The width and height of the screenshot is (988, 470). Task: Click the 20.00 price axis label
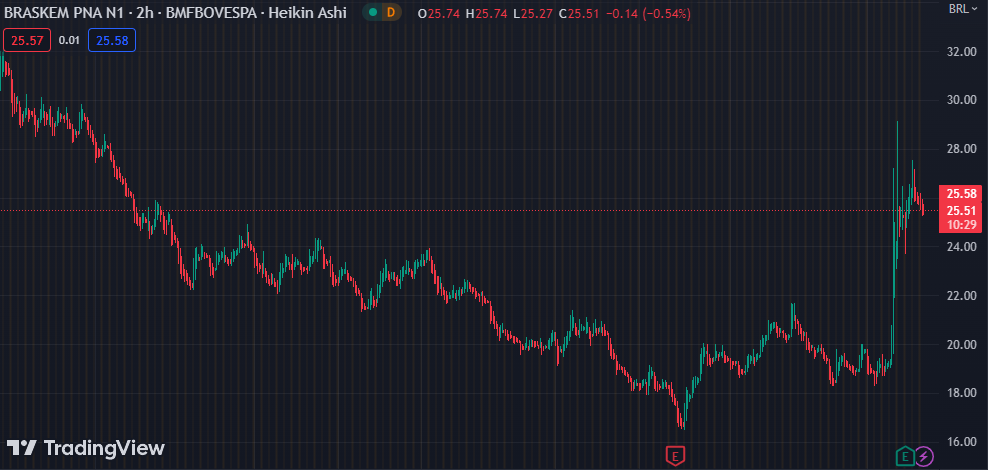pyautogui.click(x=961, y=345)
